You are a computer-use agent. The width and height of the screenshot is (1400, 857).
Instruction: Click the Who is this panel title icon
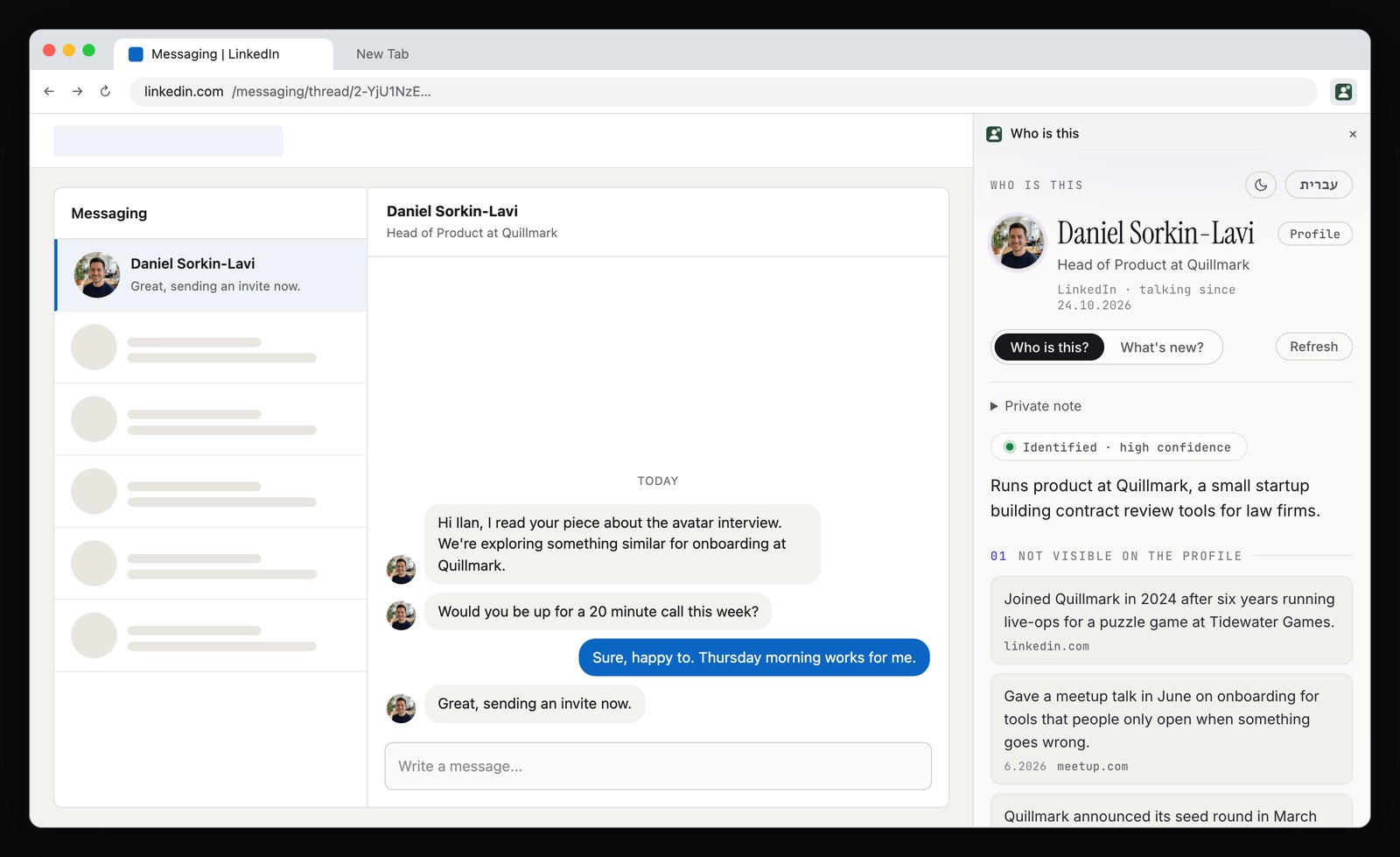(x=994, y=134)
